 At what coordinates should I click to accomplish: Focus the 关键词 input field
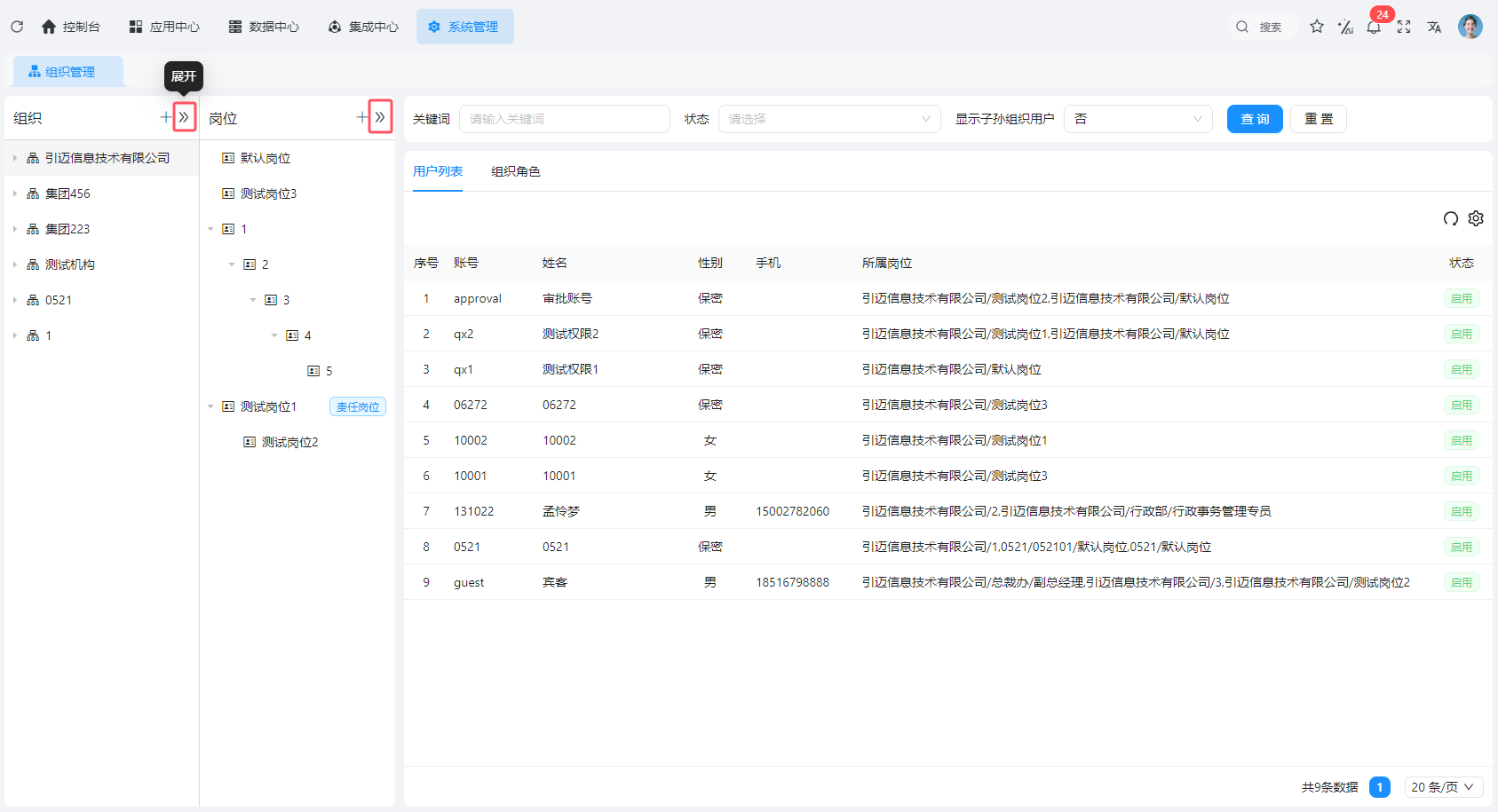(x=564, y=119)
